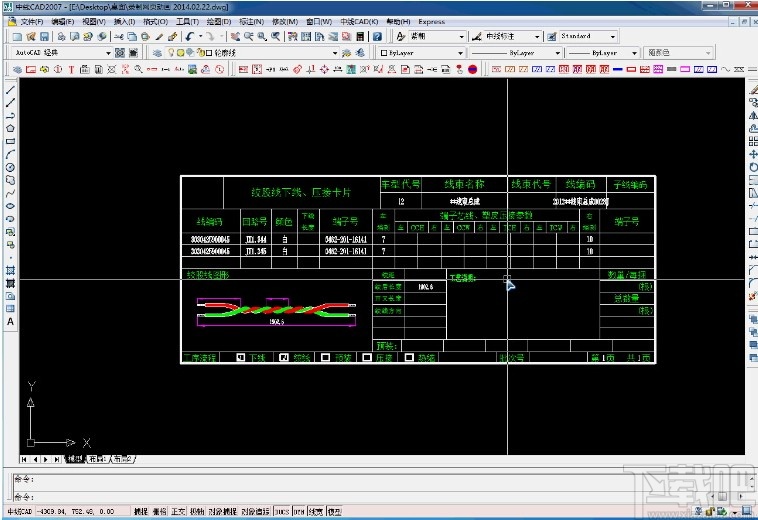Toggle 对象追踪 object tracking in status bar
Viewport: 758px width, 520px height.
[255, 511]
